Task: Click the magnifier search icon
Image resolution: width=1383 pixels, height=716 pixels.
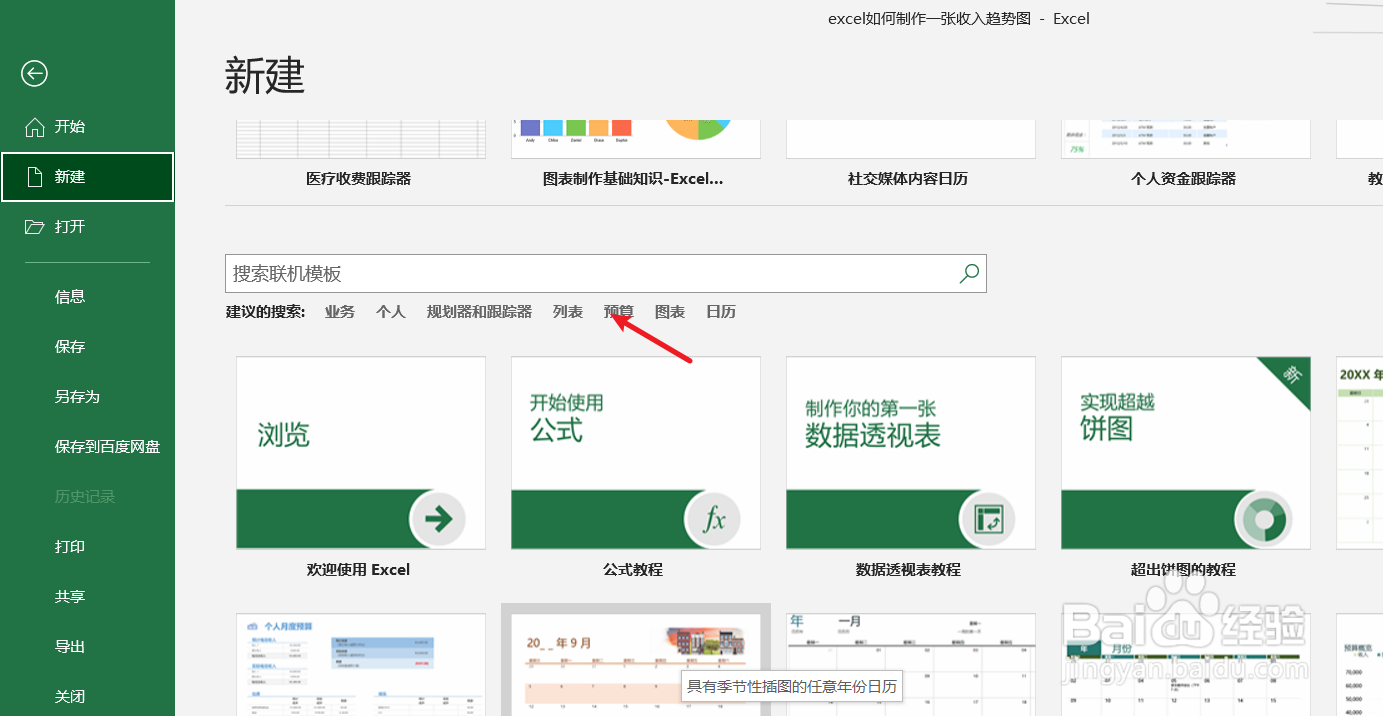Action: 969,273
